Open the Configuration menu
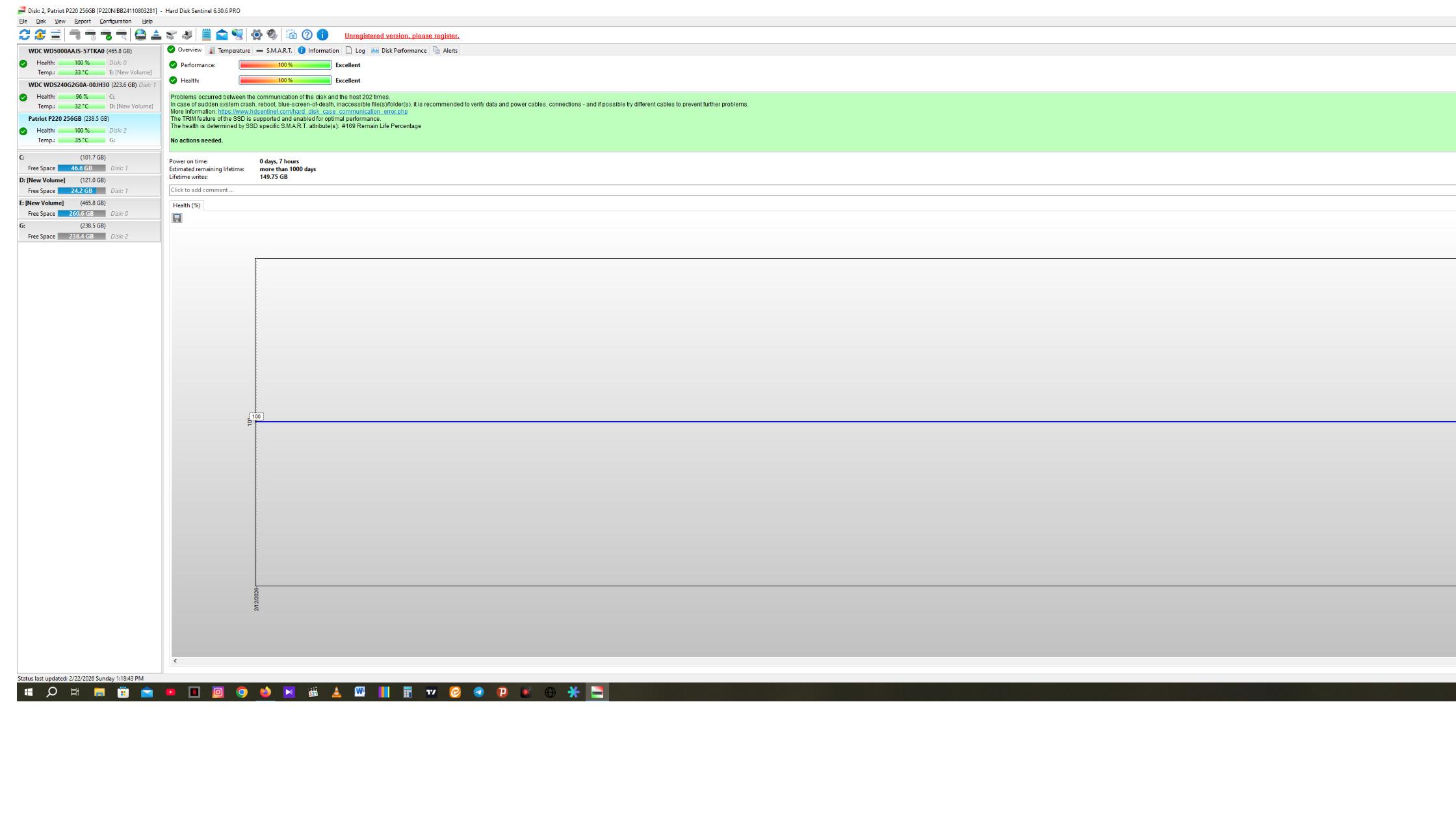Screen dimensions: 1456x819 [115, 21]
